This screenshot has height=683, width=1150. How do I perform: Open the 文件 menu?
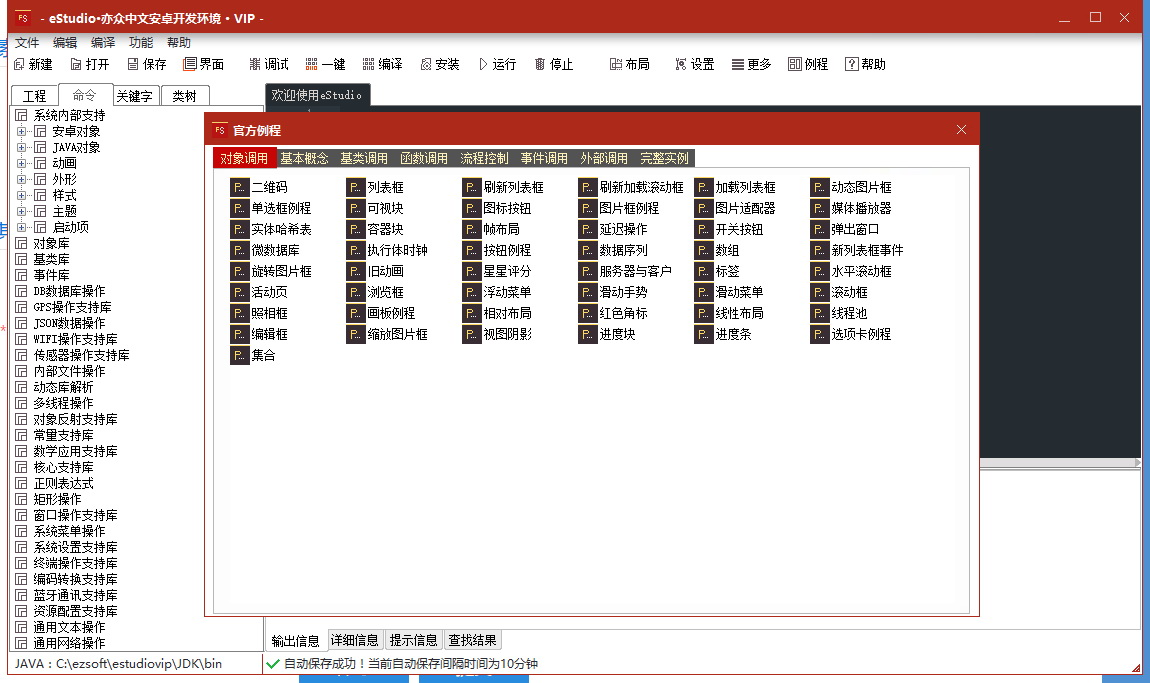pyautogui.click(x=27, y=43)
